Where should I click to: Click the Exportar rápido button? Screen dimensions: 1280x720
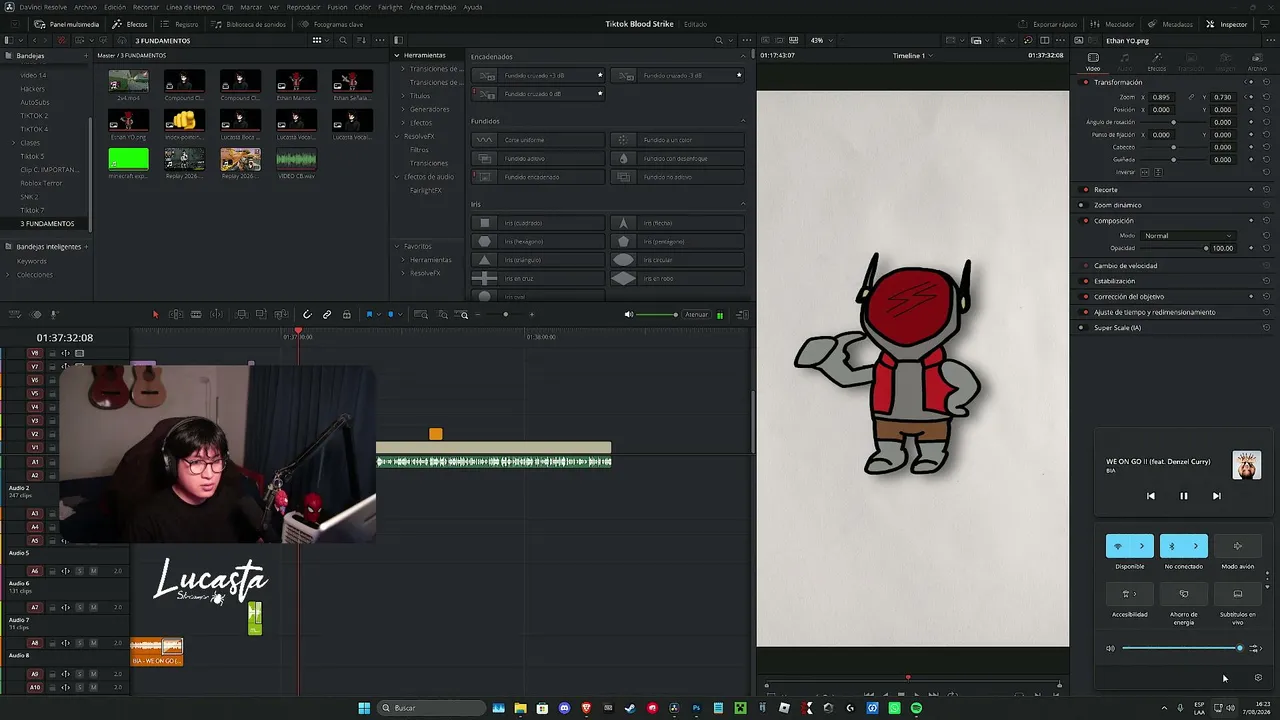(x=1049, y=24)
